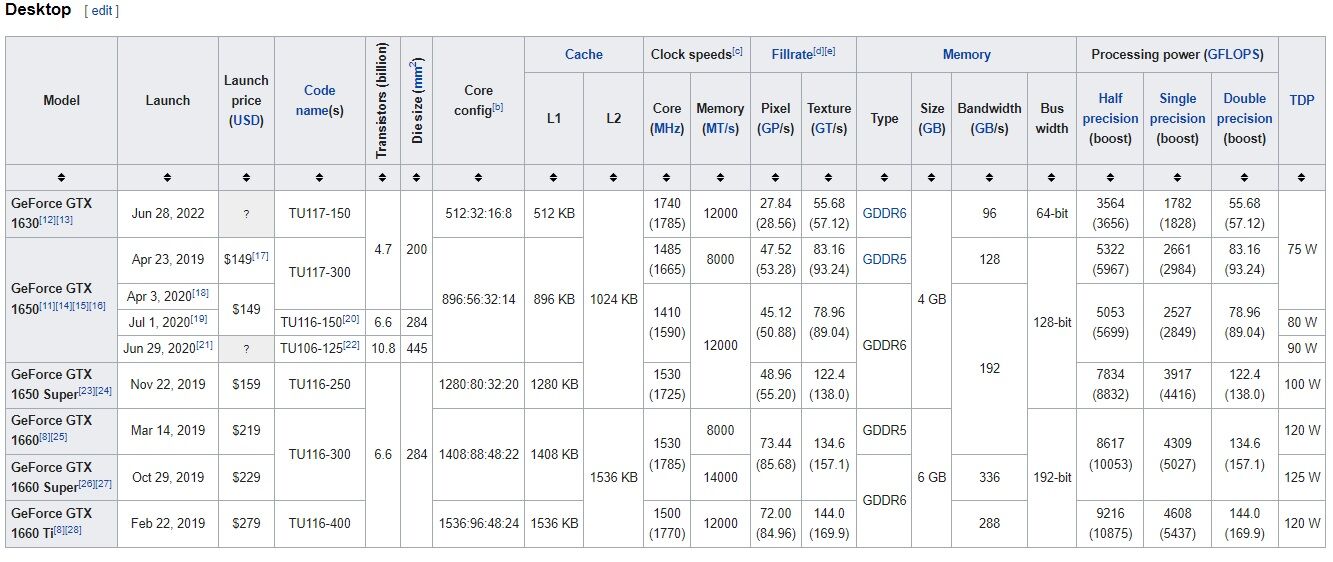
Task: Open footnote 19 after Jul 1, 2020
Action: [x=199, y=319]
